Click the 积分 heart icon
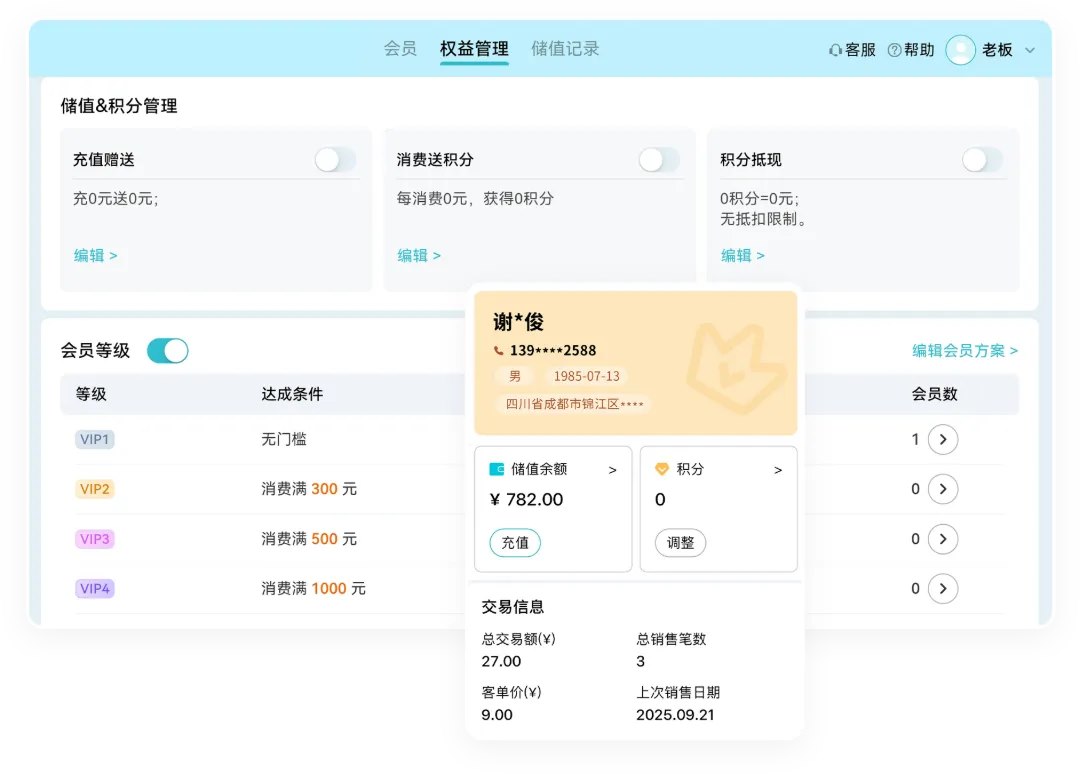Viewport: 1080px width, 774px height. point(662,470)
